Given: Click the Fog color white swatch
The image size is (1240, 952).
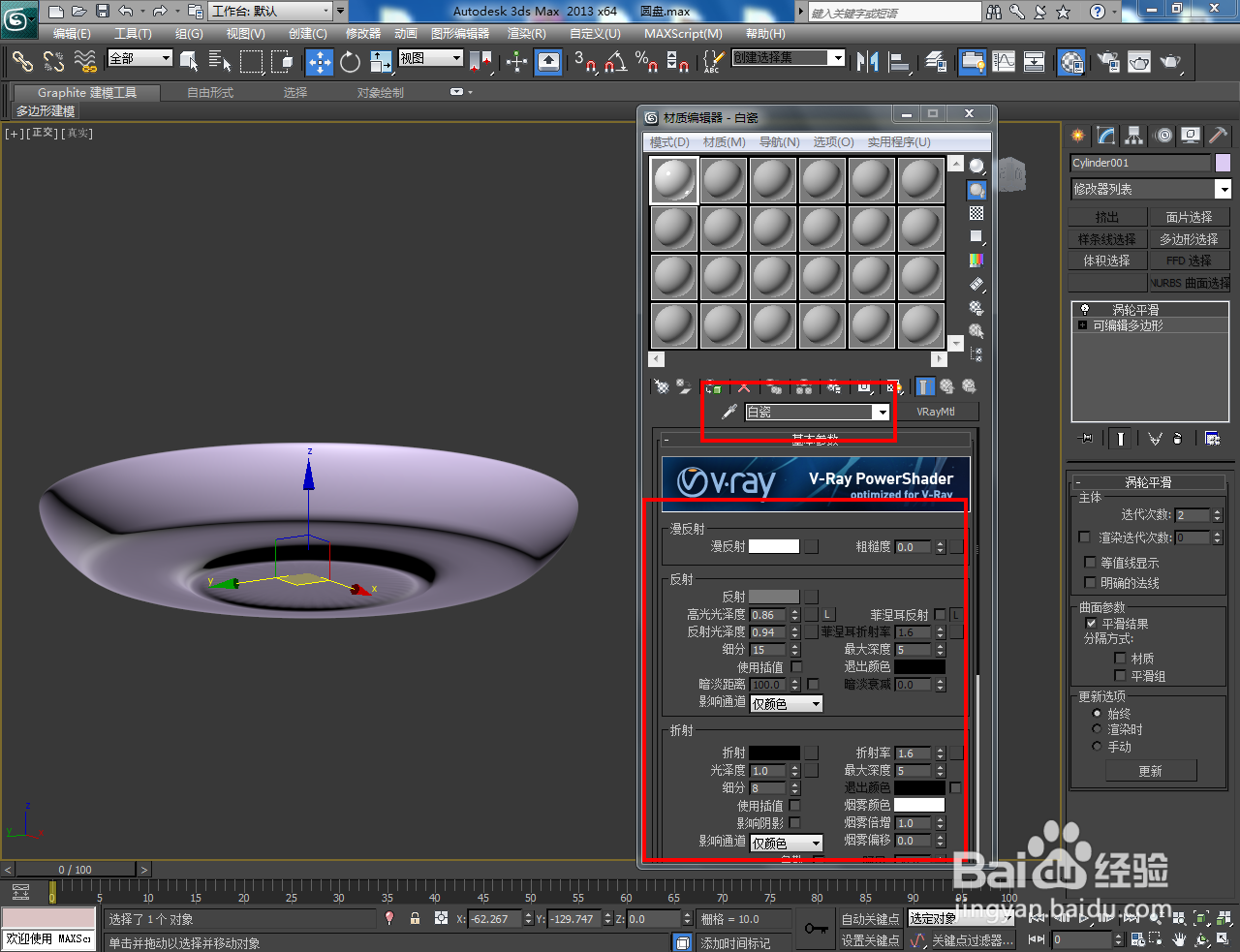Looking at the screenshot, I should (x=919, y=805).
